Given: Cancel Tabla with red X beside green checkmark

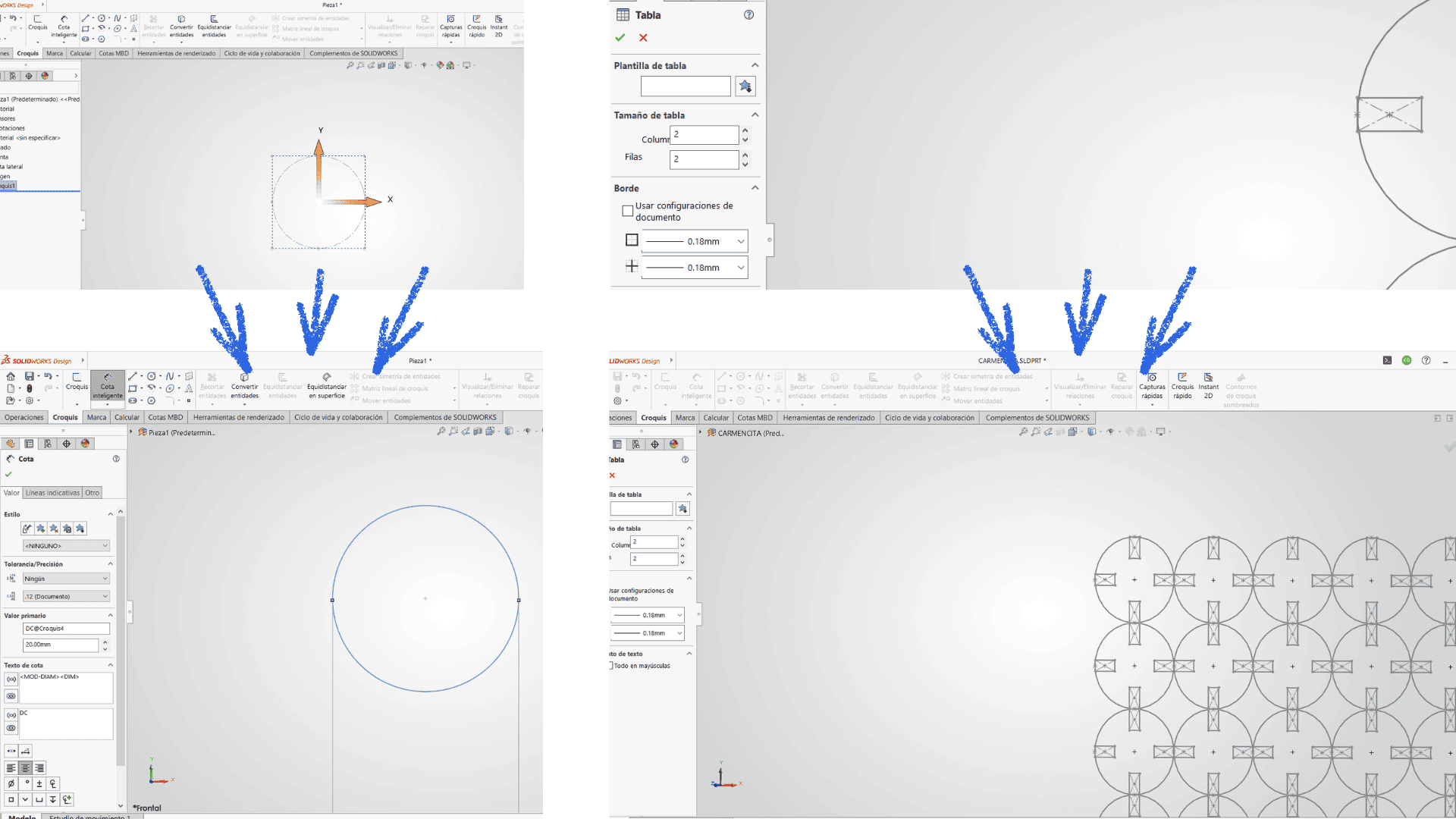Looking at the screenshot, I should (643, 38).
